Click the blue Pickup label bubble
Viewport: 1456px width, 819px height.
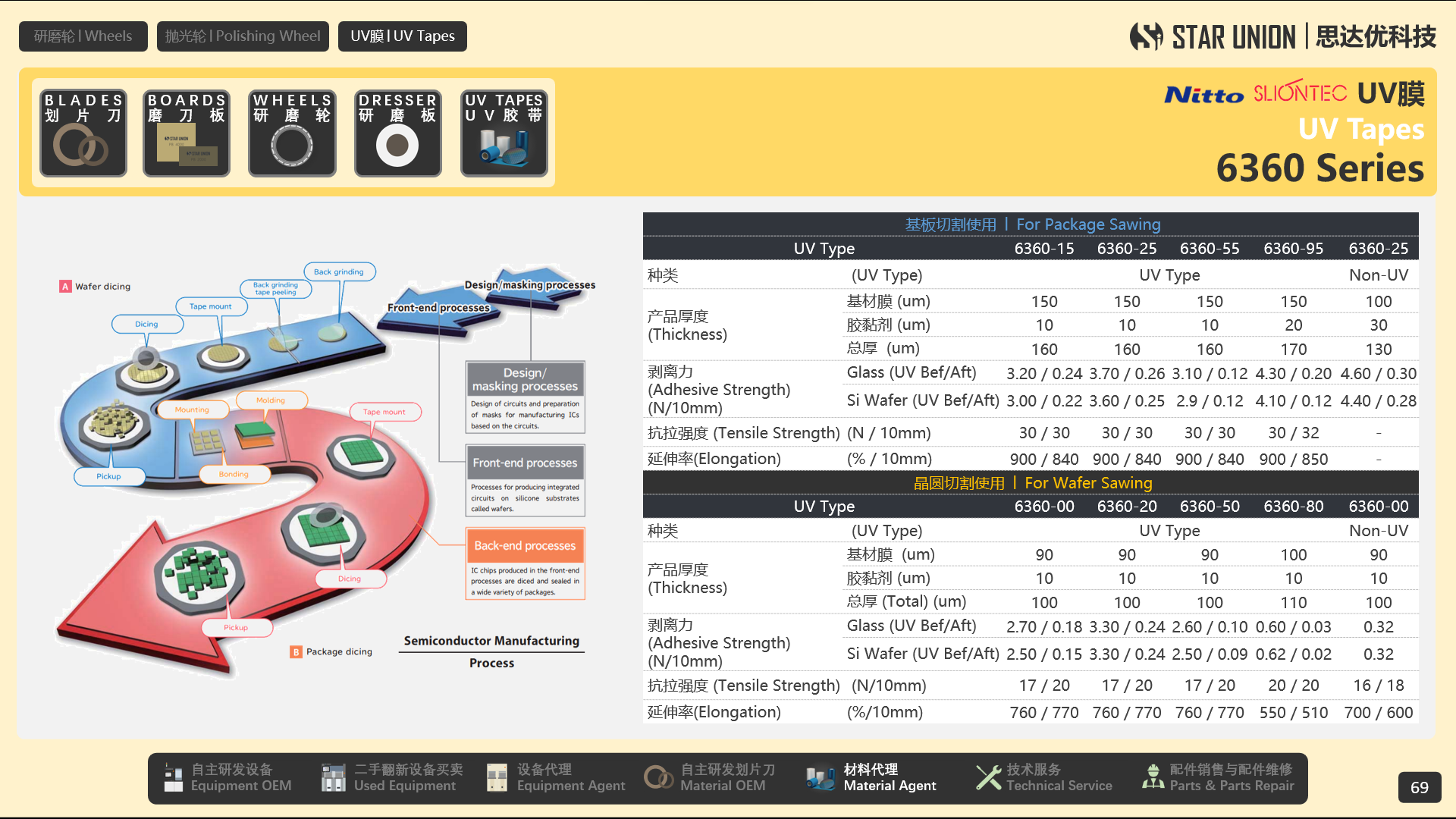tap(108, 476)
